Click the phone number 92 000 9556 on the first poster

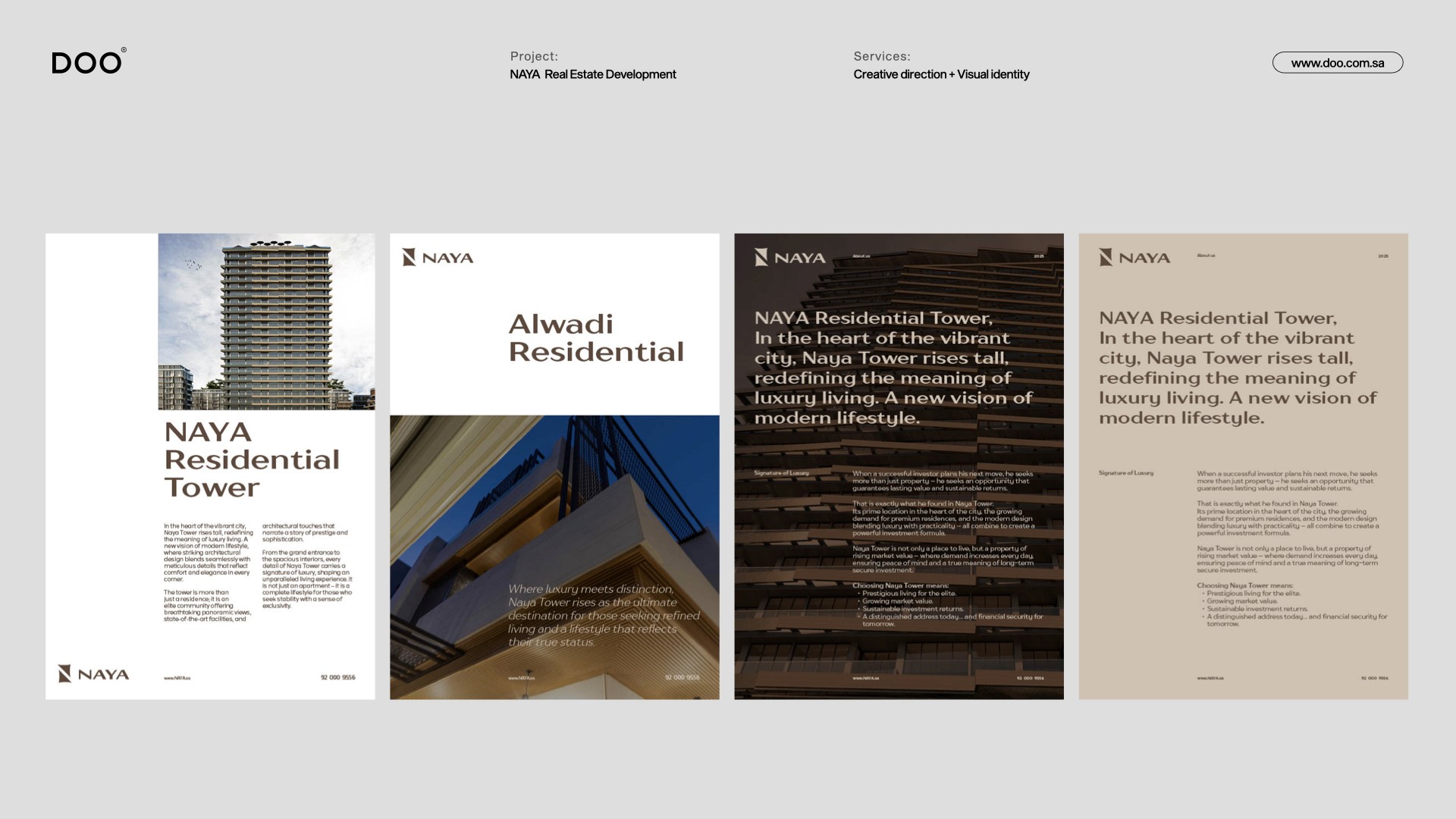337,677
